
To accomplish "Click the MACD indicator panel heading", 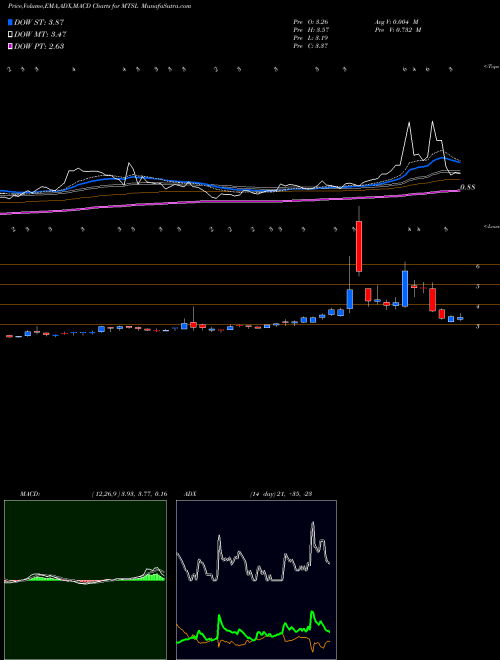I will (x=29, y=494).
